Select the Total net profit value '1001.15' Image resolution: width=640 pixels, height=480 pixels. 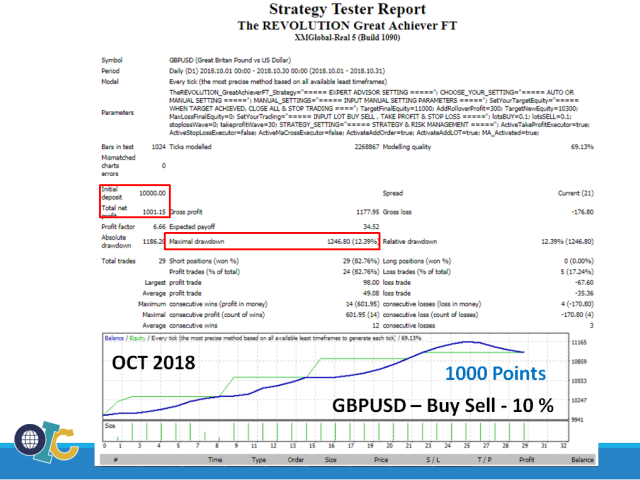click(154, 212)
